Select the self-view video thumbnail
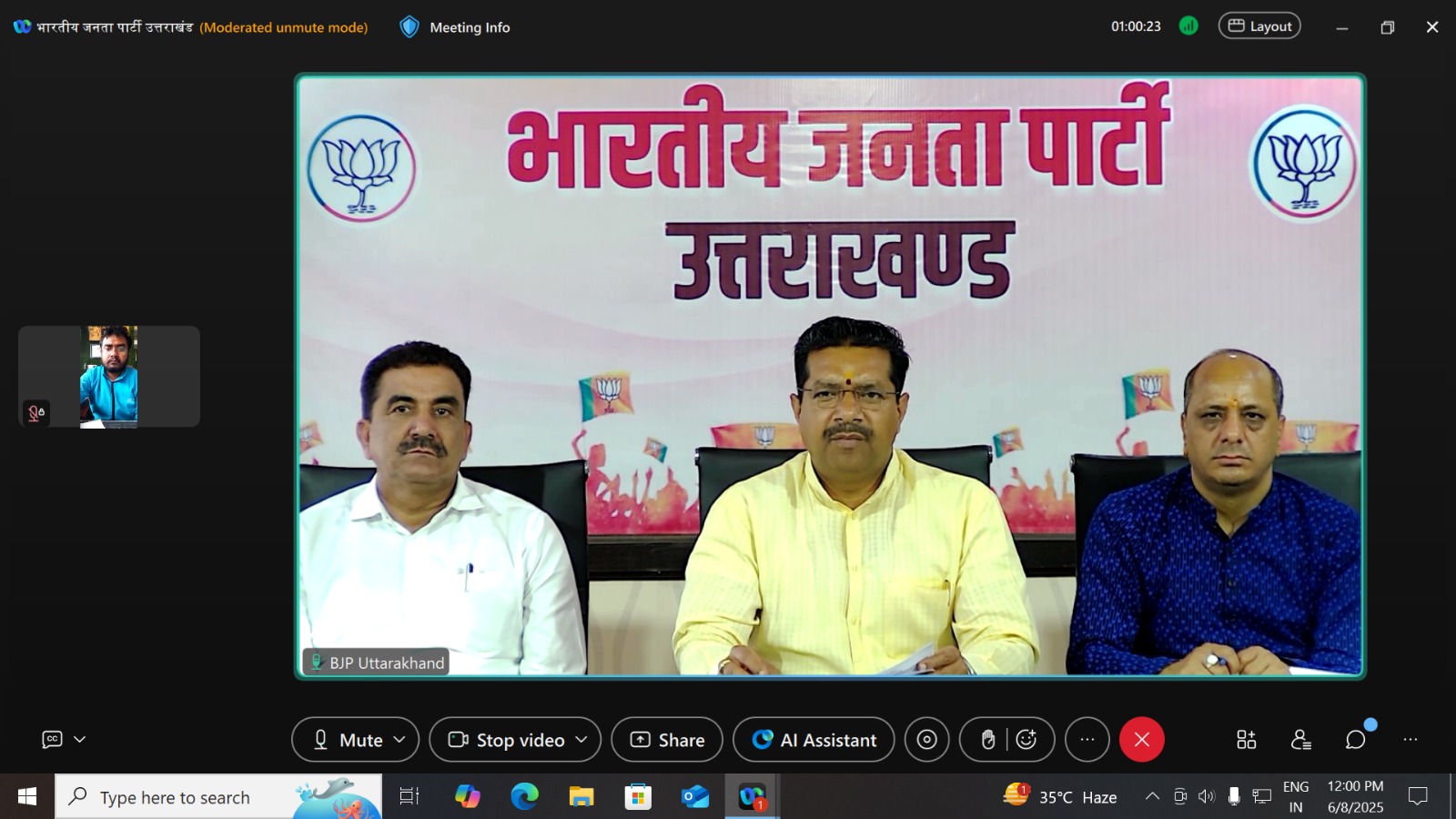This screenshot has height=819, width=1456. (109, 377)
